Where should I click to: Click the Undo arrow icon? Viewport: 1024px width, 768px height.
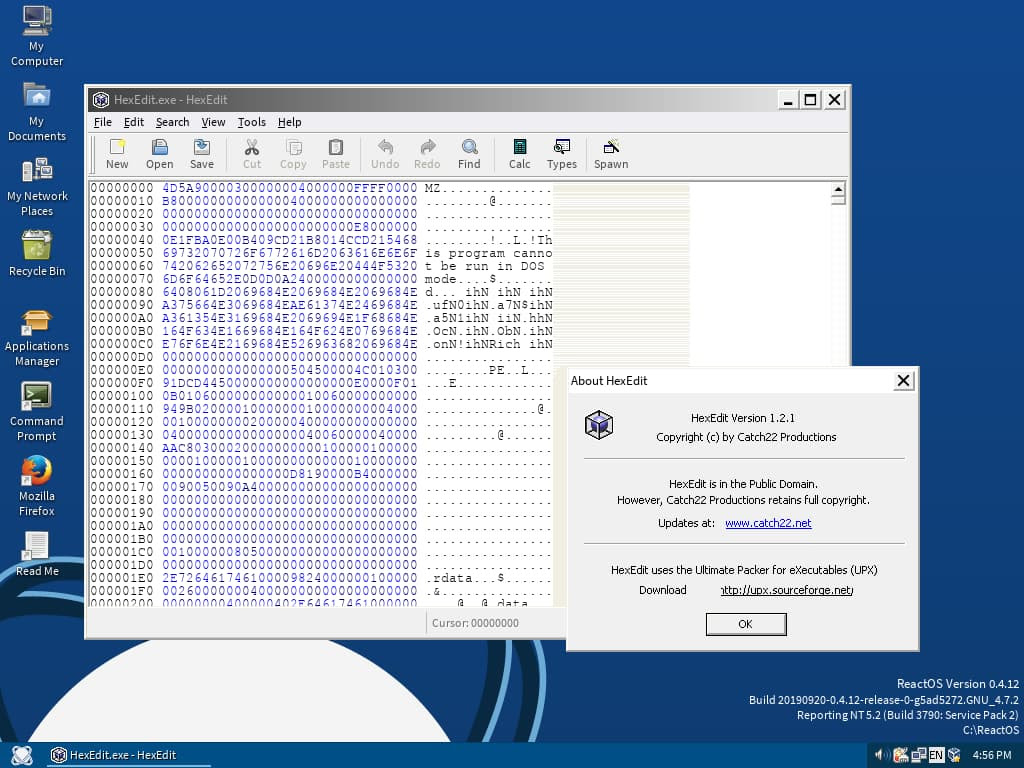pyautogui.click(x=385, y=147)
